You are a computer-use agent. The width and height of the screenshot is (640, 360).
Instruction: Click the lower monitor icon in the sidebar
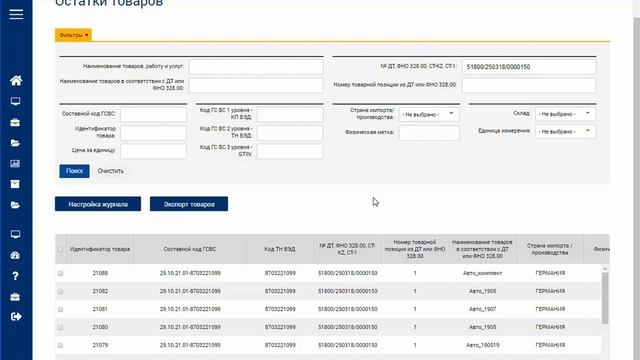pos(16,234)
